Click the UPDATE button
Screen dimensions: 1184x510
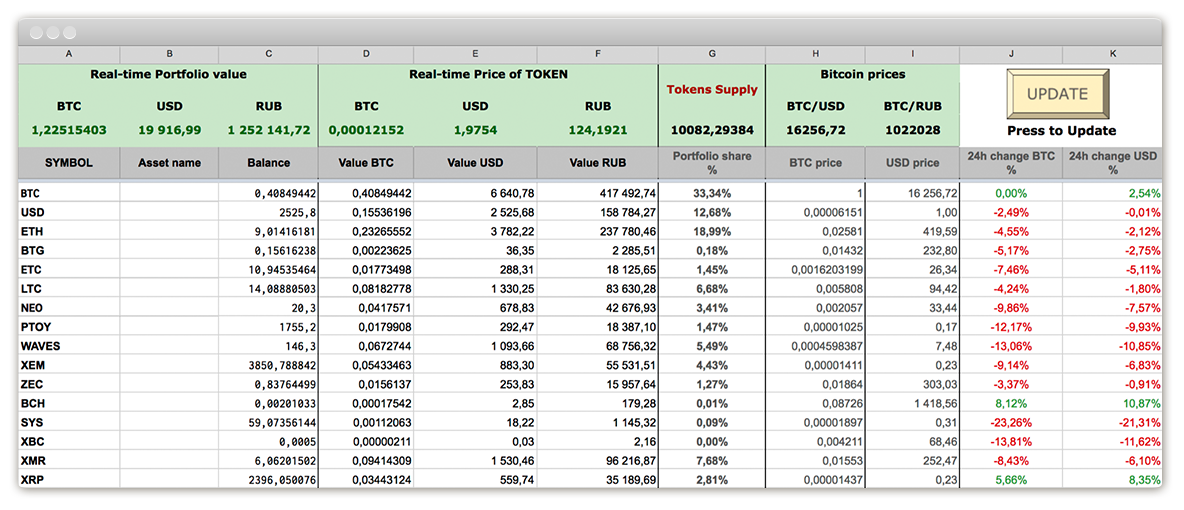pos(1057,94)
